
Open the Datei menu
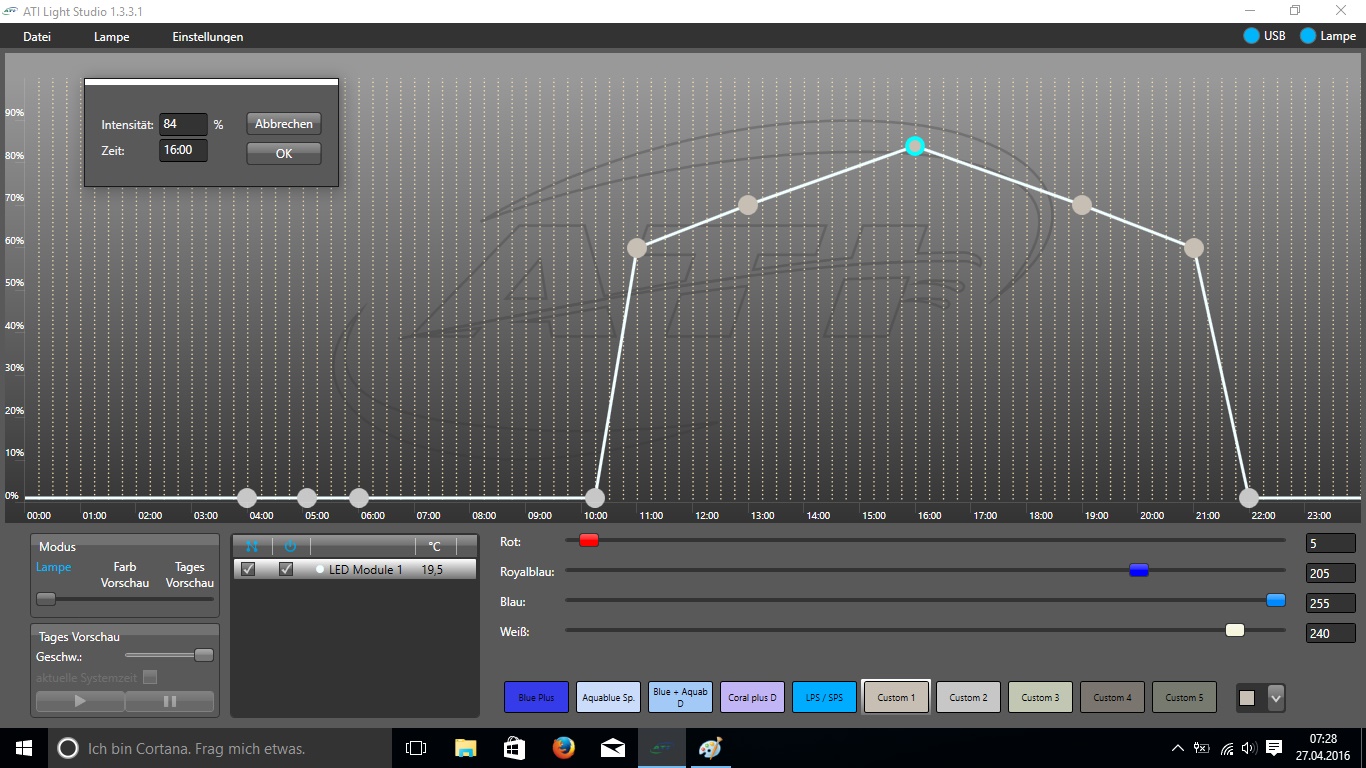click(37, 37)
